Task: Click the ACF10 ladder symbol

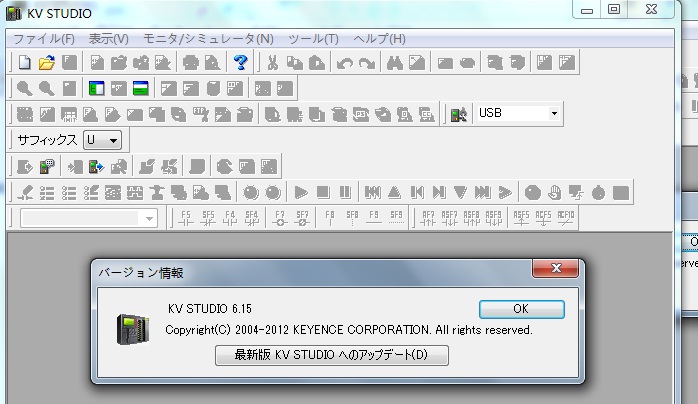Action: [565, 218]
